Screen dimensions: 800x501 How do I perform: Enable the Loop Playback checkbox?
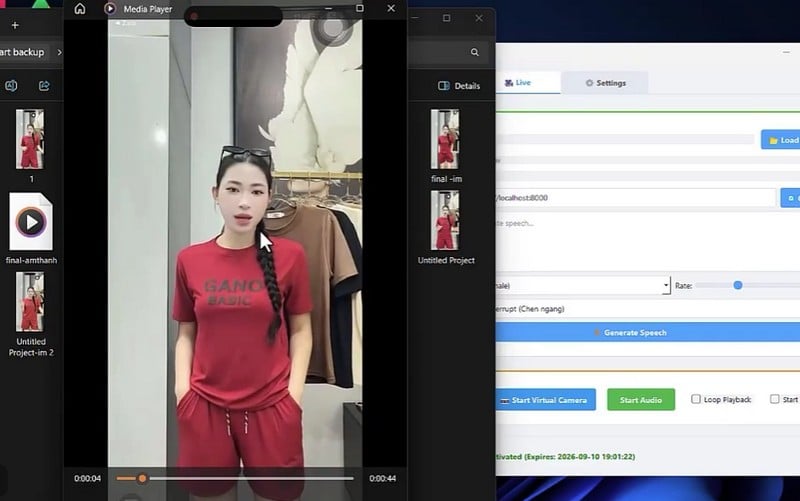[695, 399]
